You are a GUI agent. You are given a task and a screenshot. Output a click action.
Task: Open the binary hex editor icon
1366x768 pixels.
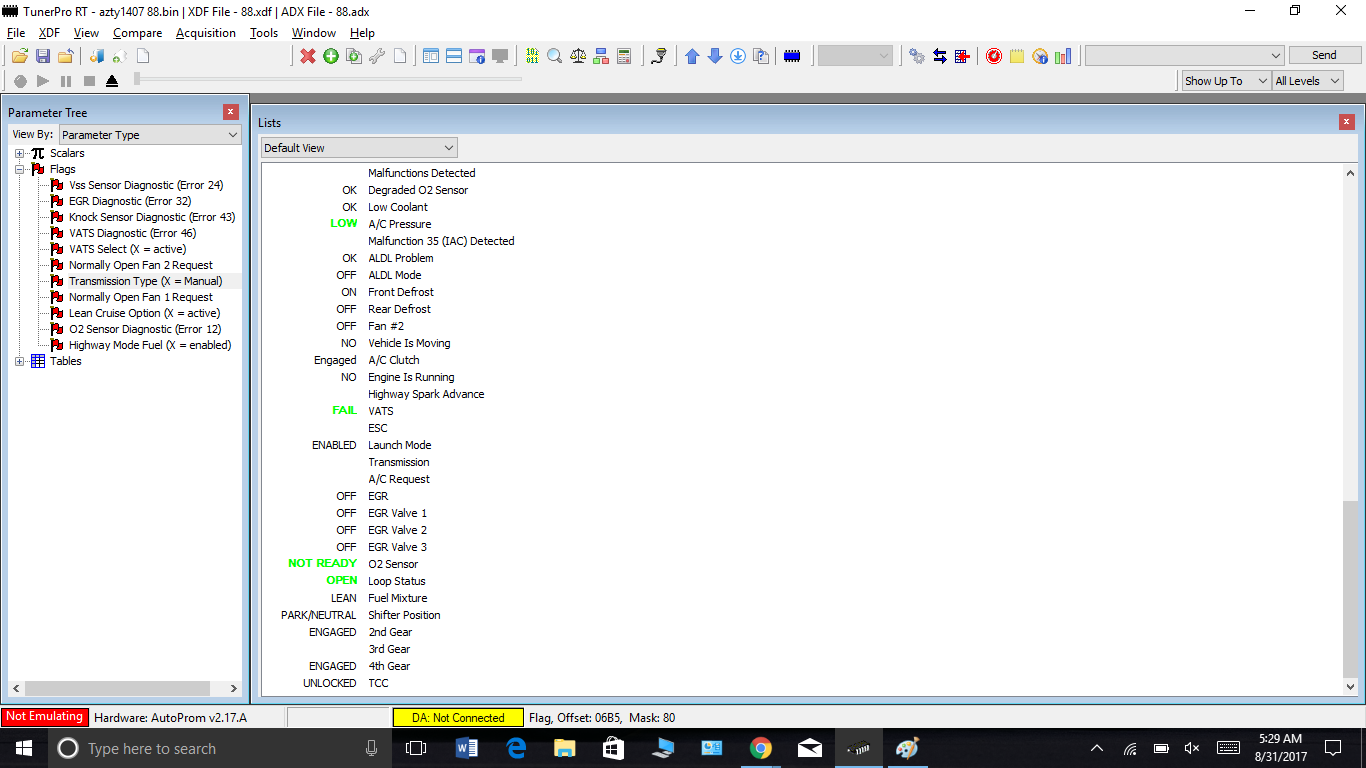point(532,56)
